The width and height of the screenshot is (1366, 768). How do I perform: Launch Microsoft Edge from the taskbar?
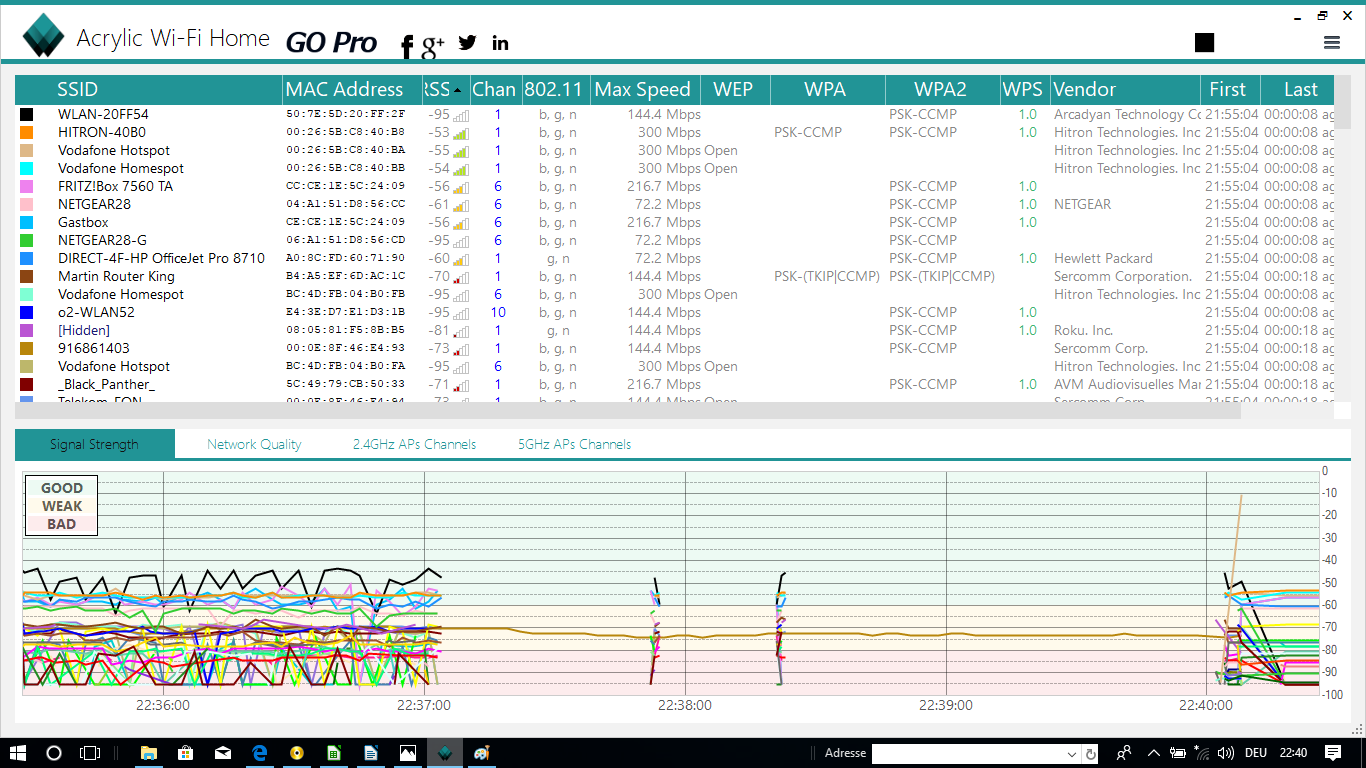point(259,753)
